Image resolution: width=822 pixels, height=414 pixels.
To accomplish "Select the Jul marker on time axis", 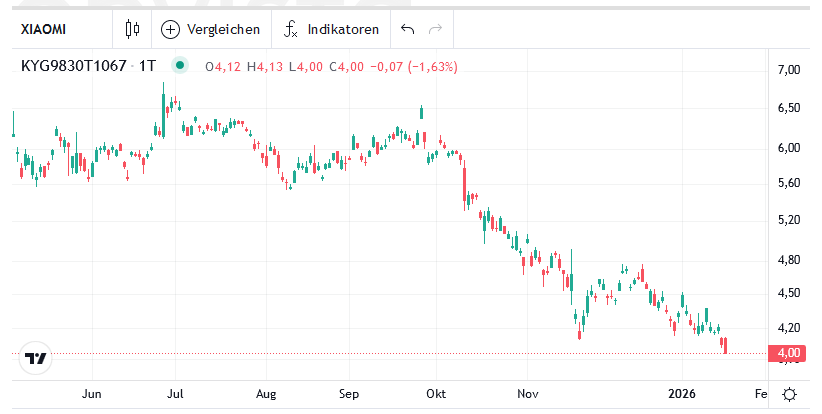I will (x=176, y=394).
